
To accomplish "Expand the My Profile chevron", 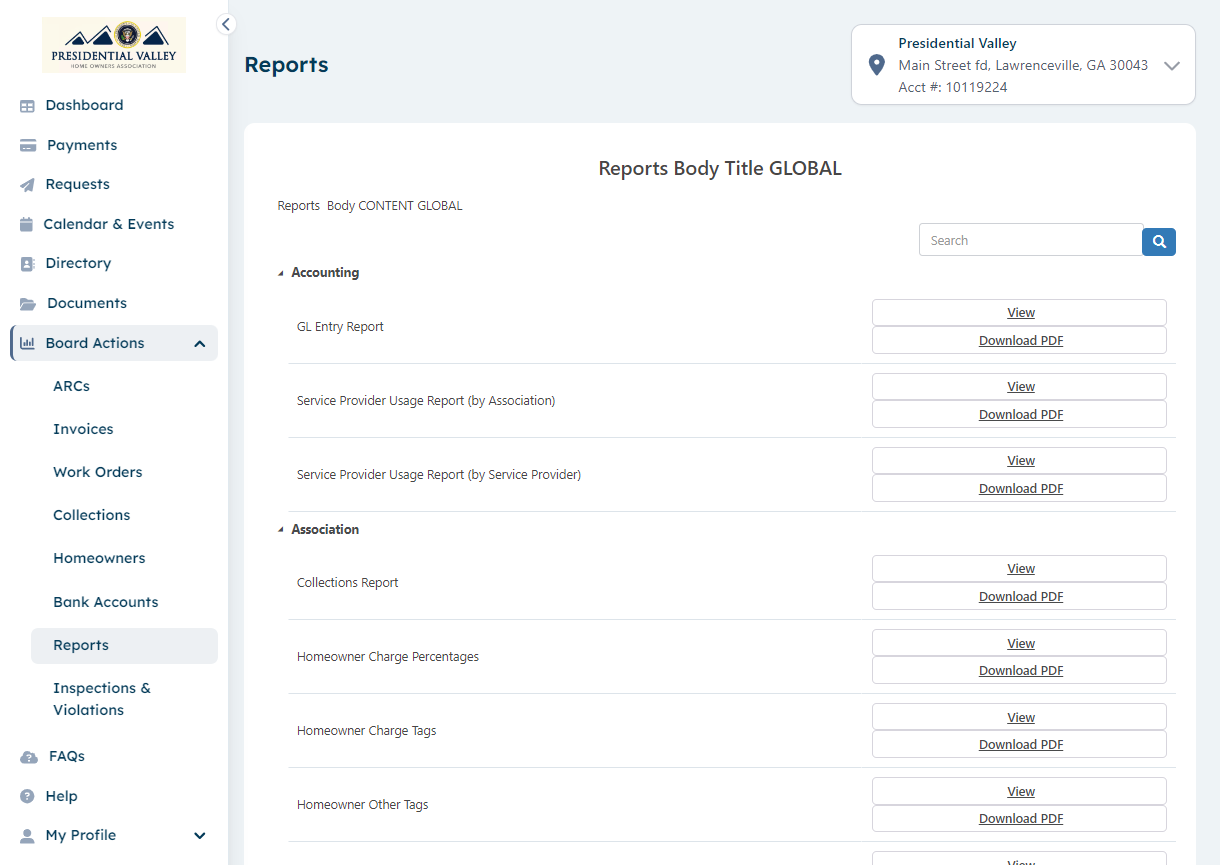I will [x=200, y=836].
